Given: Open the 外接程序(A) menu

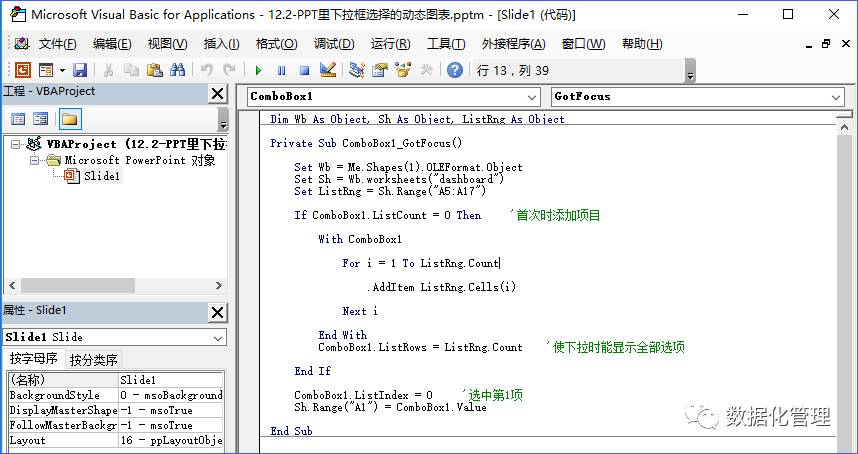Looking at the screenshot, I should click(513, 44).
